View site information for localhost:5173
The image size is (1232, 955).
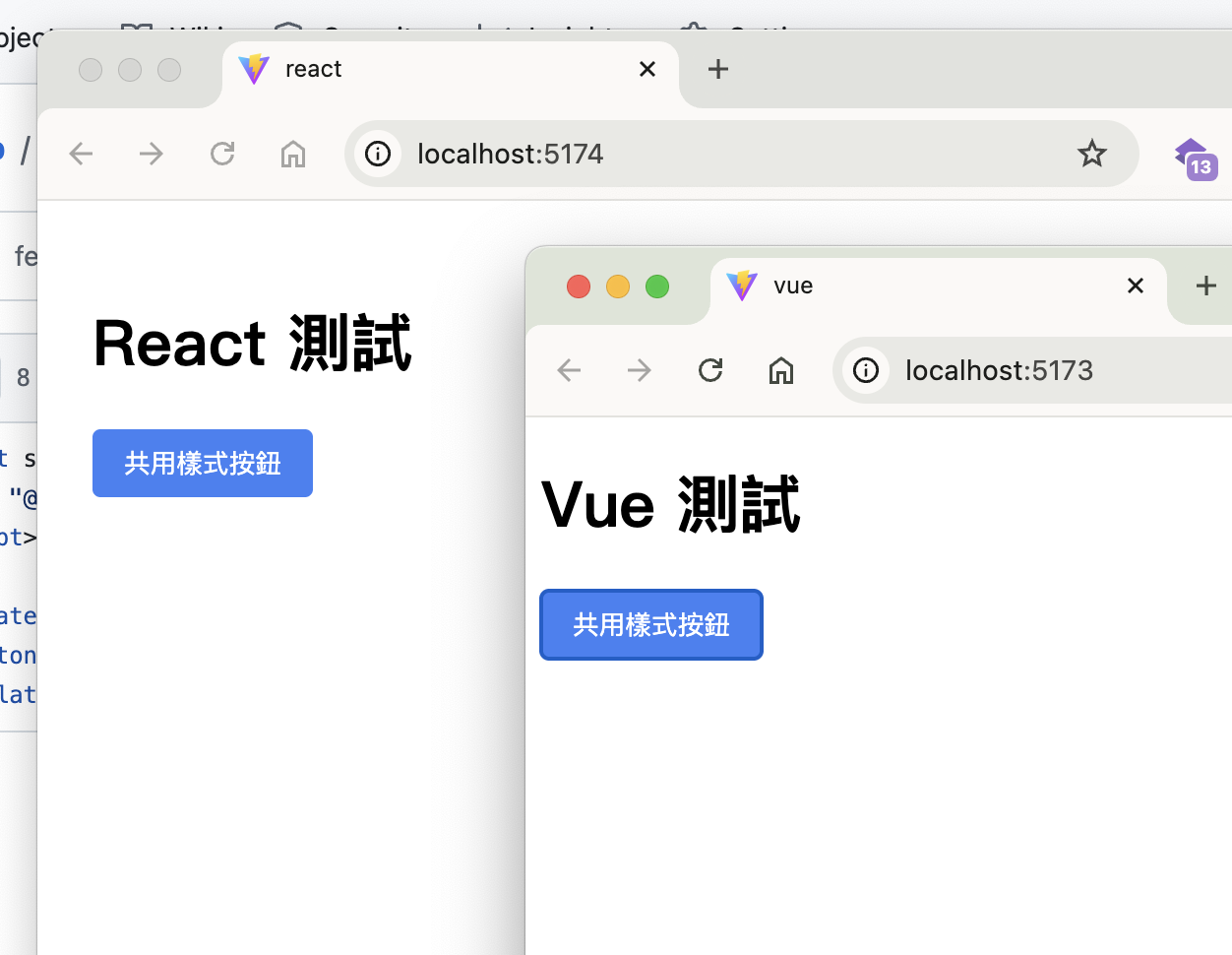[x=866, y=370]
